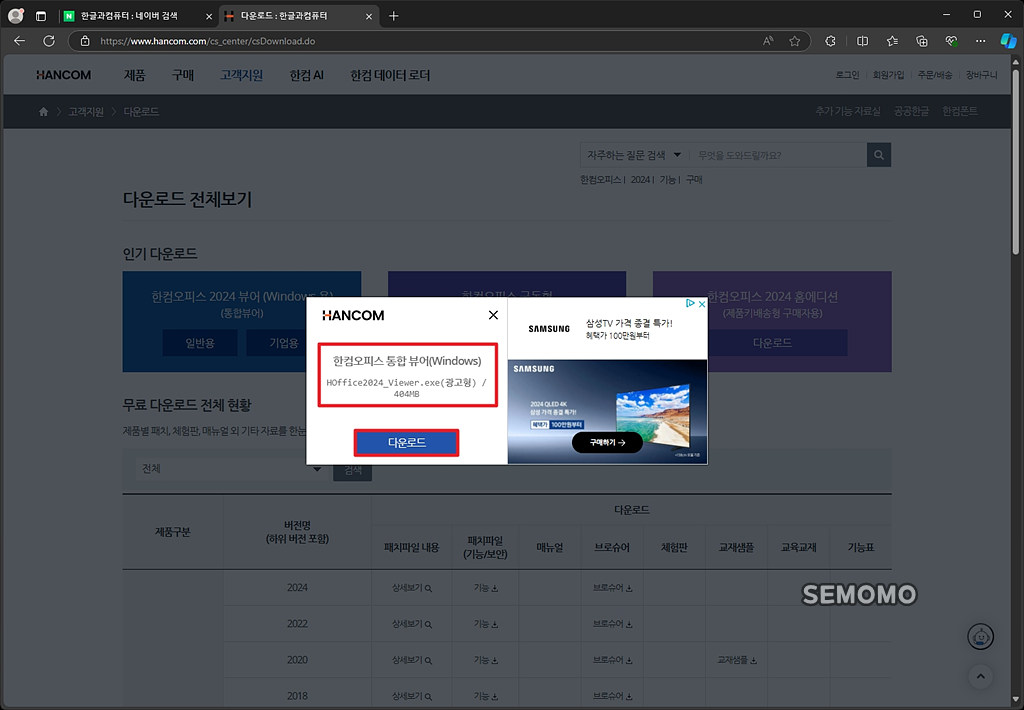The image size is (1024, 710).
Task: Open the browser profile avatar
Action: pos(16,16)
